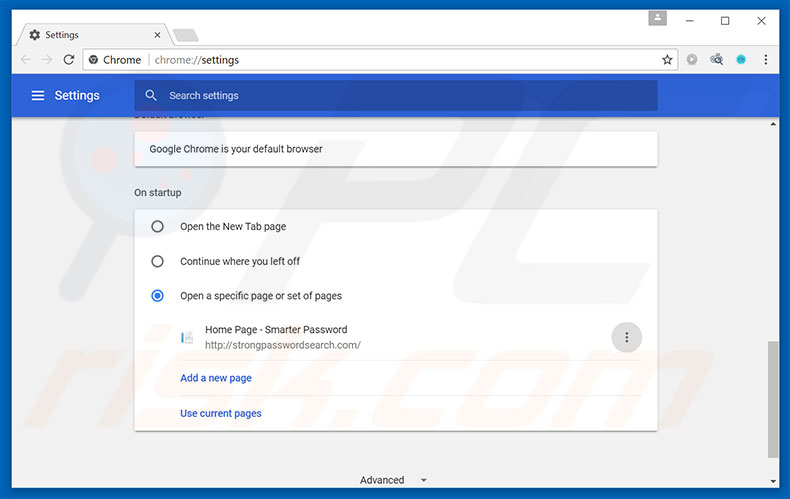This screenshot has height=499, width=790.
Task: Click the magnifier extension icon in toolbar
Action: click(x=716, y=59)
